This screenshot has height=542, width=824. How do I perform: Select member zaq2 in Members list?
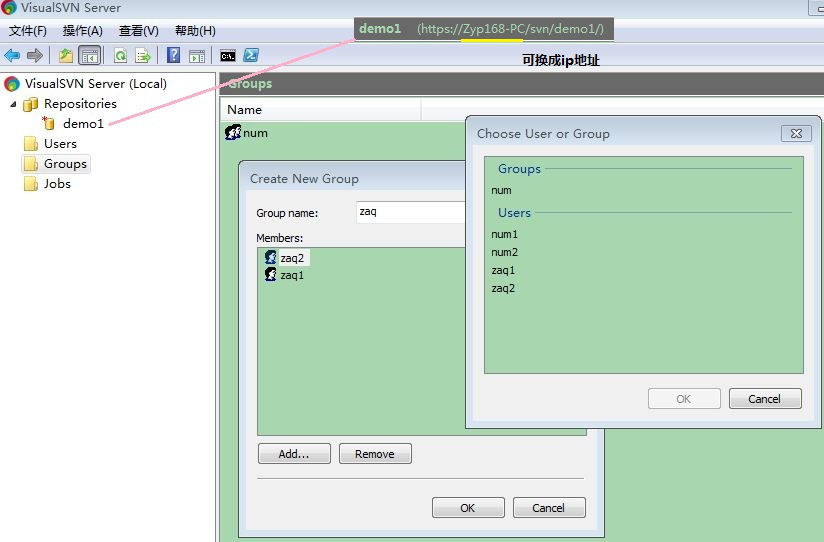[x=292, y=258]
